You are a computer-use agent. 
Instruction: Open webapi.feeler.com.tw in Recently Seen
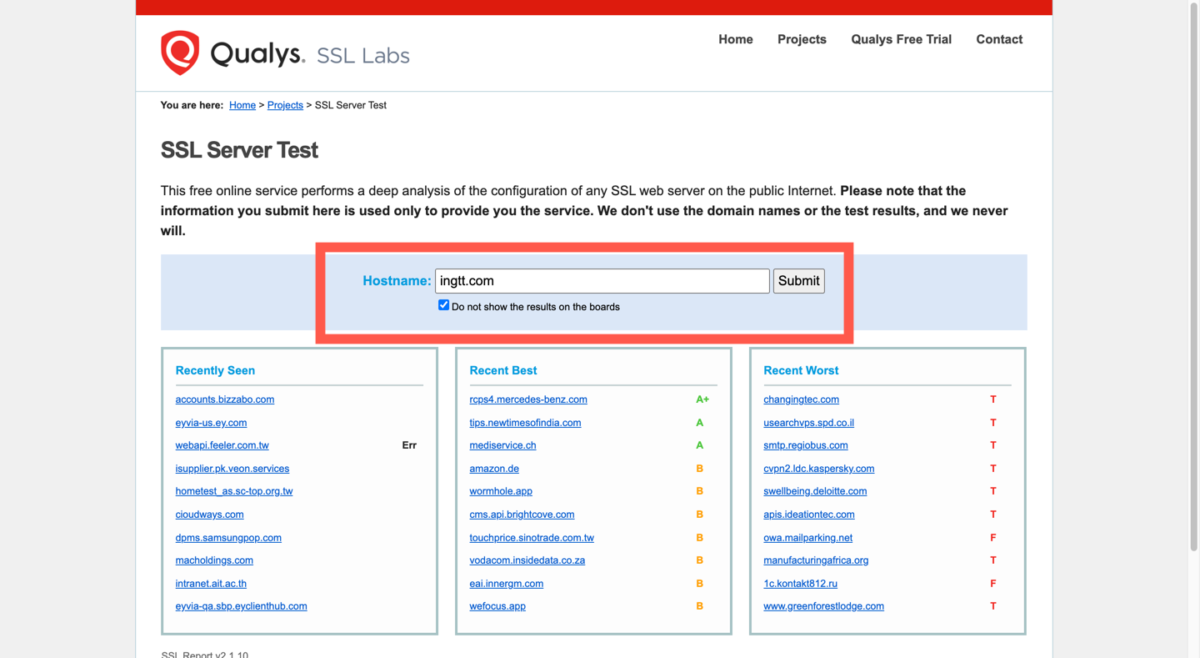pos(222,445)
